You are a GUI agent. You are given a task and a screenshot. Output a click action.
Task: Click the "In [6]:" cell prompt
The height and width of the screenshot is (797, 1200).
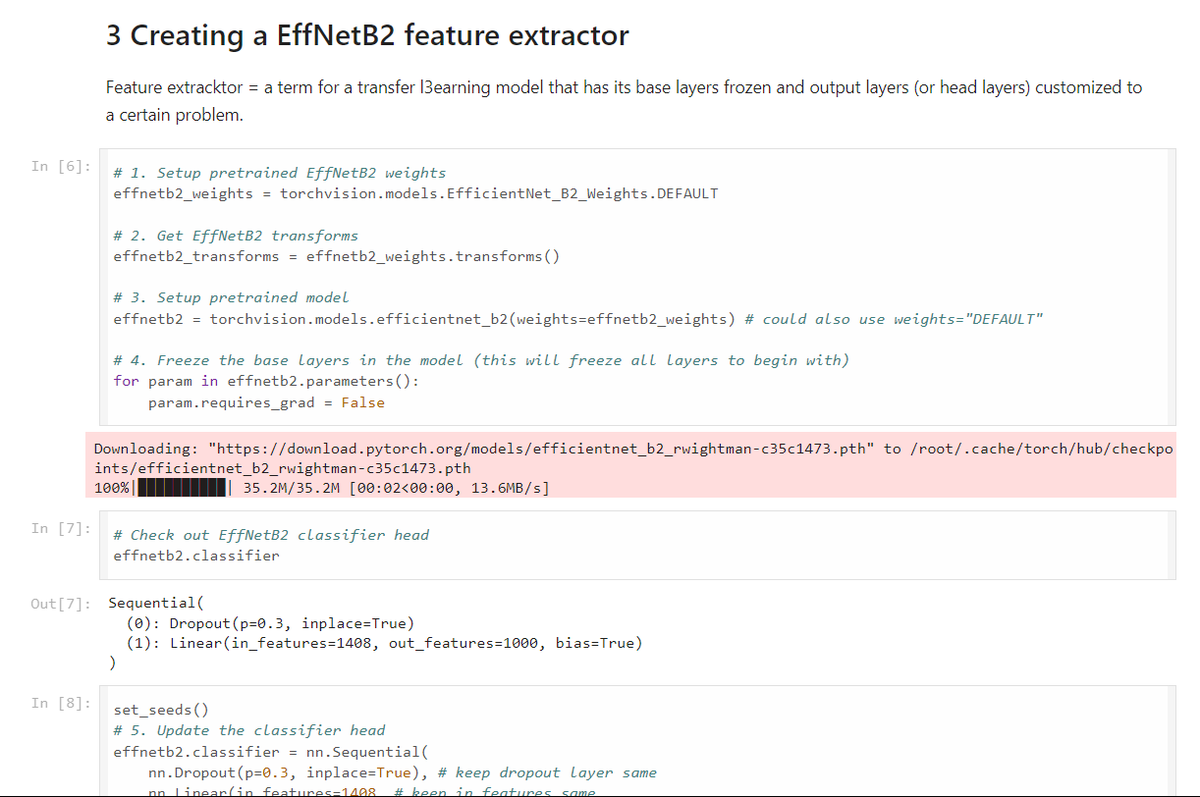tap(61, 165)
